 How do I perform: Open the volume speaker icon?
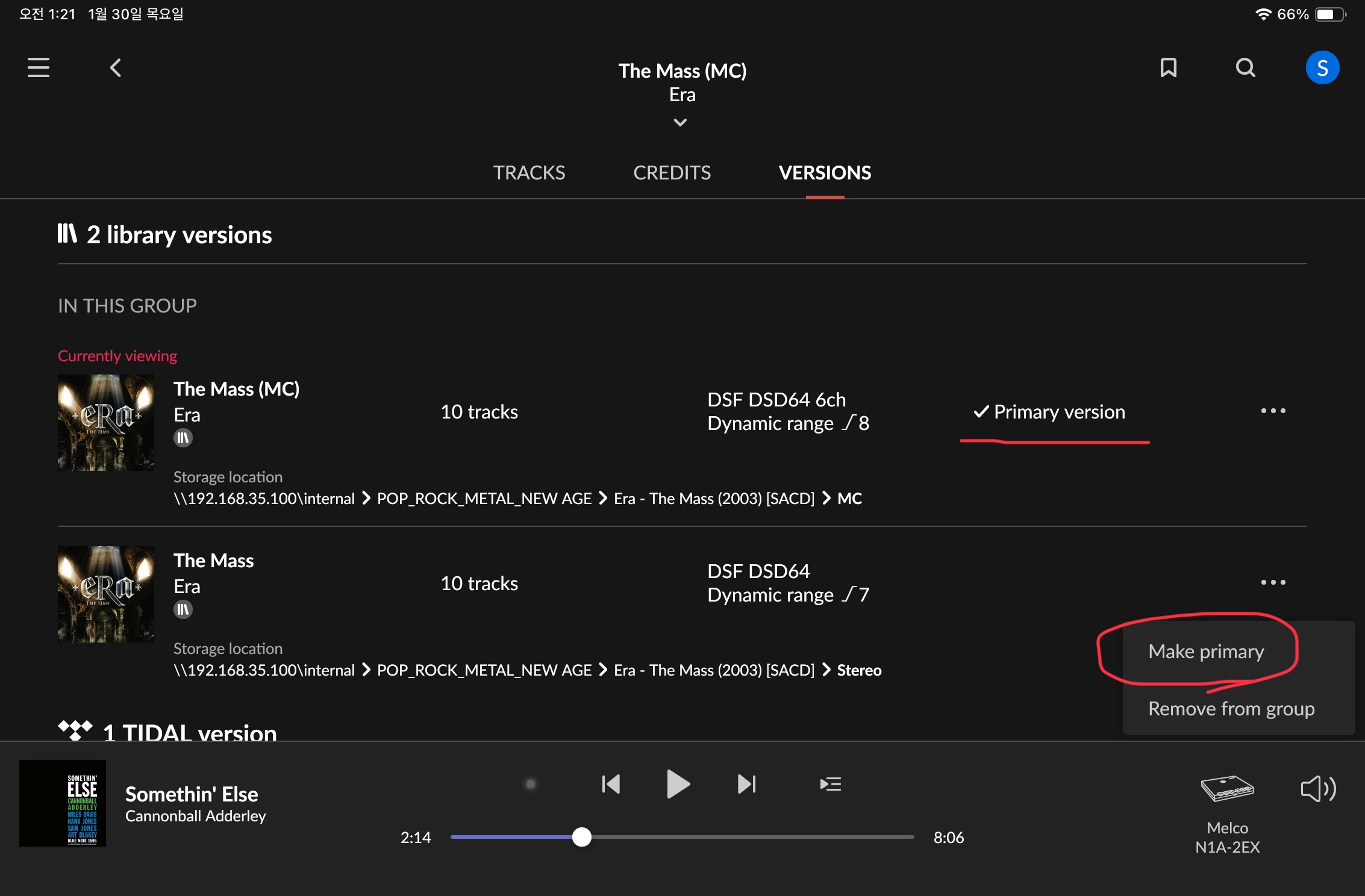[1318, 789]
